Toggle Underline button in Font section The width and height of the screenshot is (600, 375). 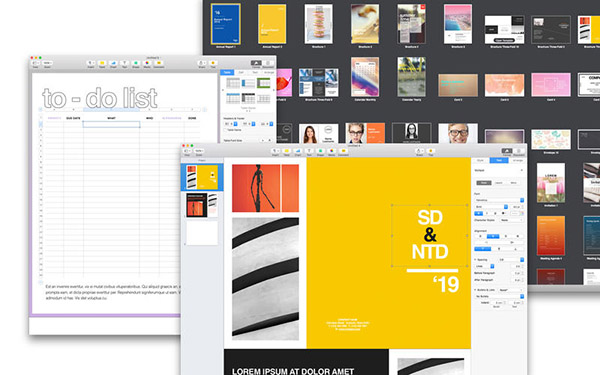pos(495,213)
